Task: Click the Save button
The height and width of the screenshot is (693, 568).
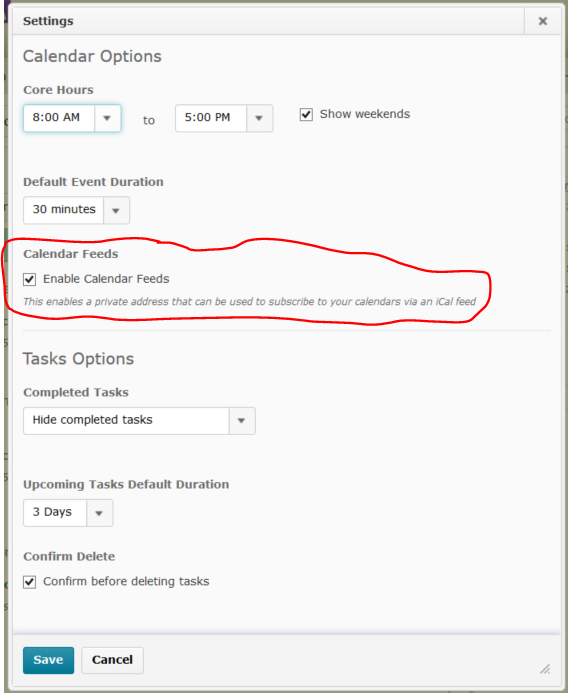Action: [49, 660]
